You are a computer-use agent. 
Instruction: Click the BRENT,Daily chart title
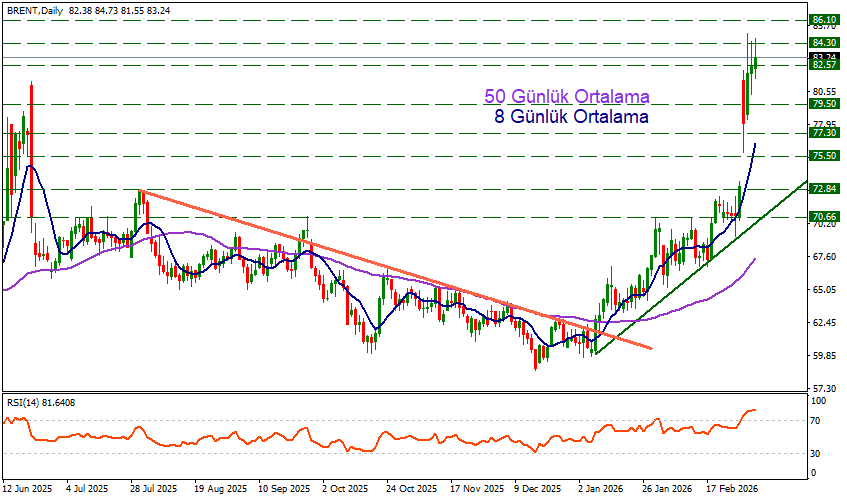click(x=35, y=8)
